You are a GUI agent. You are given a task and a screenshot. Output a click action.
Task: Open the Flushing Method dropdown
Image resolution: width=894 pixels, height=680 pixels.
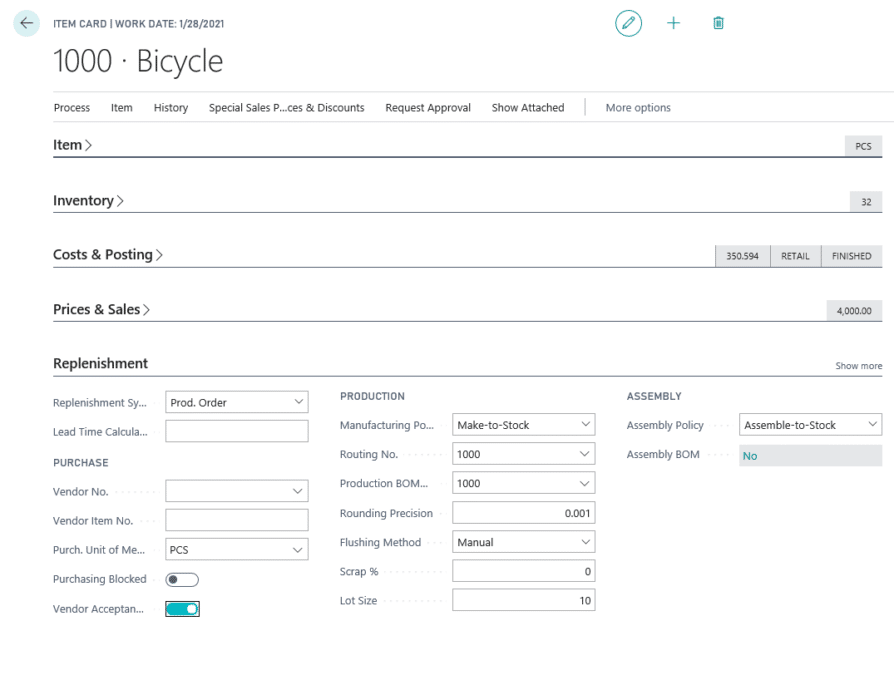pos(523,541)
